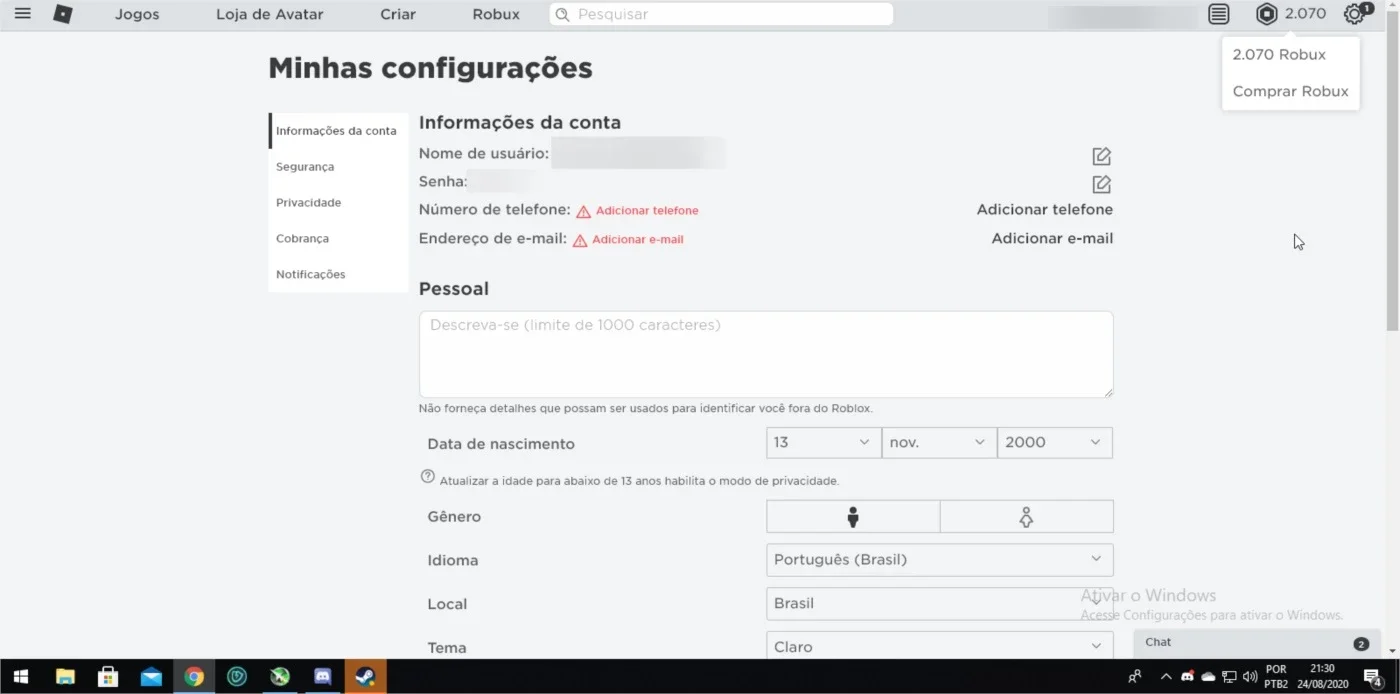Viewport: 1400px width, 694px height.
Task: Open the hamburger navigation menu
Action: 22,14
